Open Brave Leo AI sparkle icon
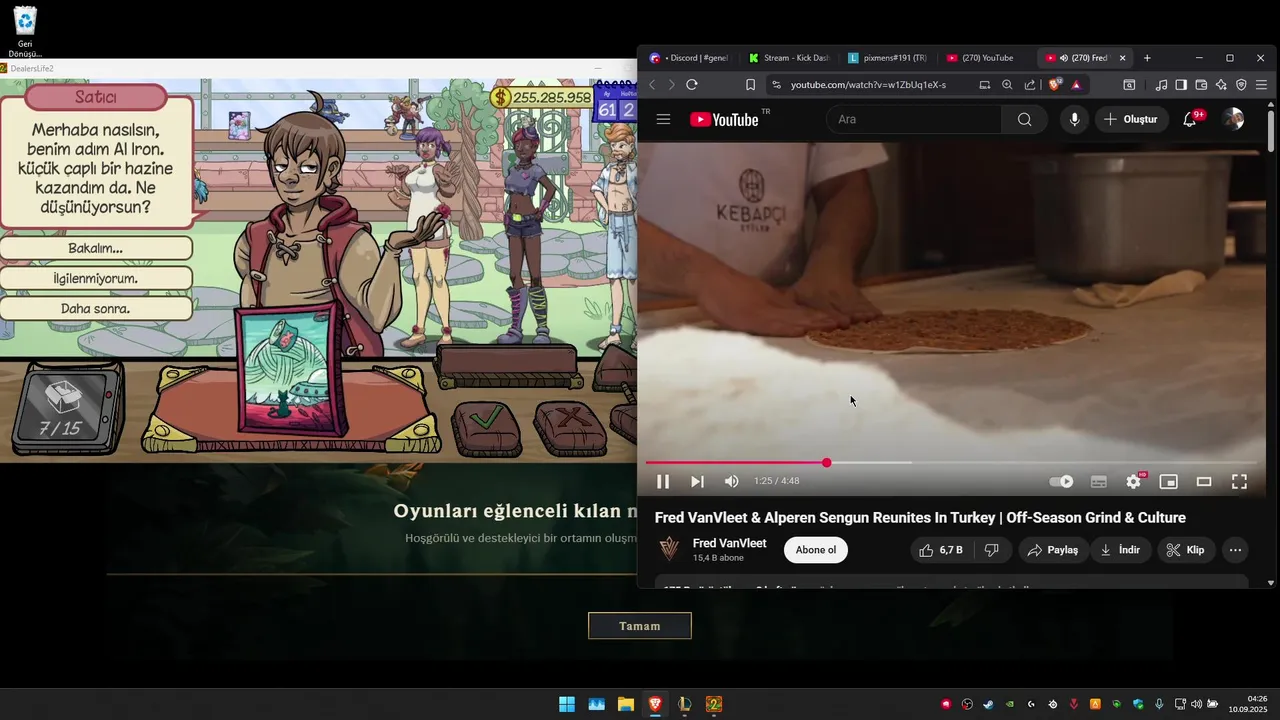This screenshot has width=1280, height=720. click(1221, 85)
